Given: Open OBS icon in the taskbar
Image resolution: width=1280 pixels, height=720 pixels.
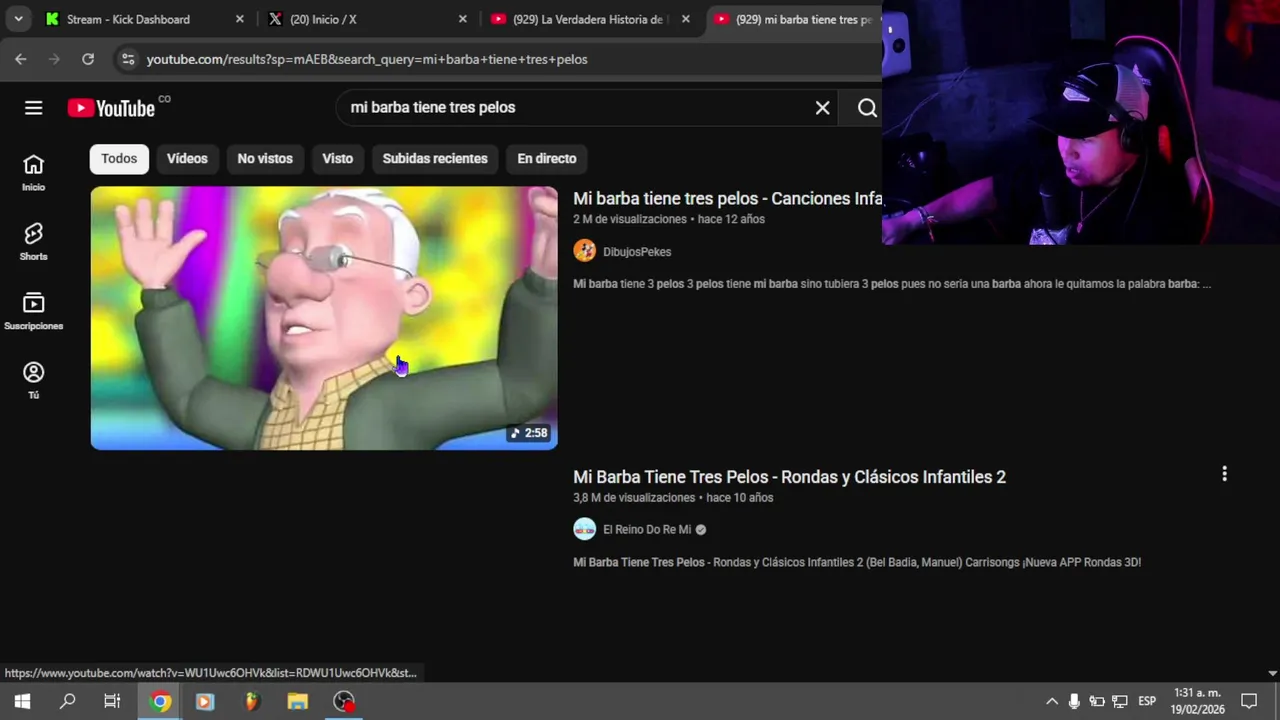Looking at the screenshot, I should [344, 702].
